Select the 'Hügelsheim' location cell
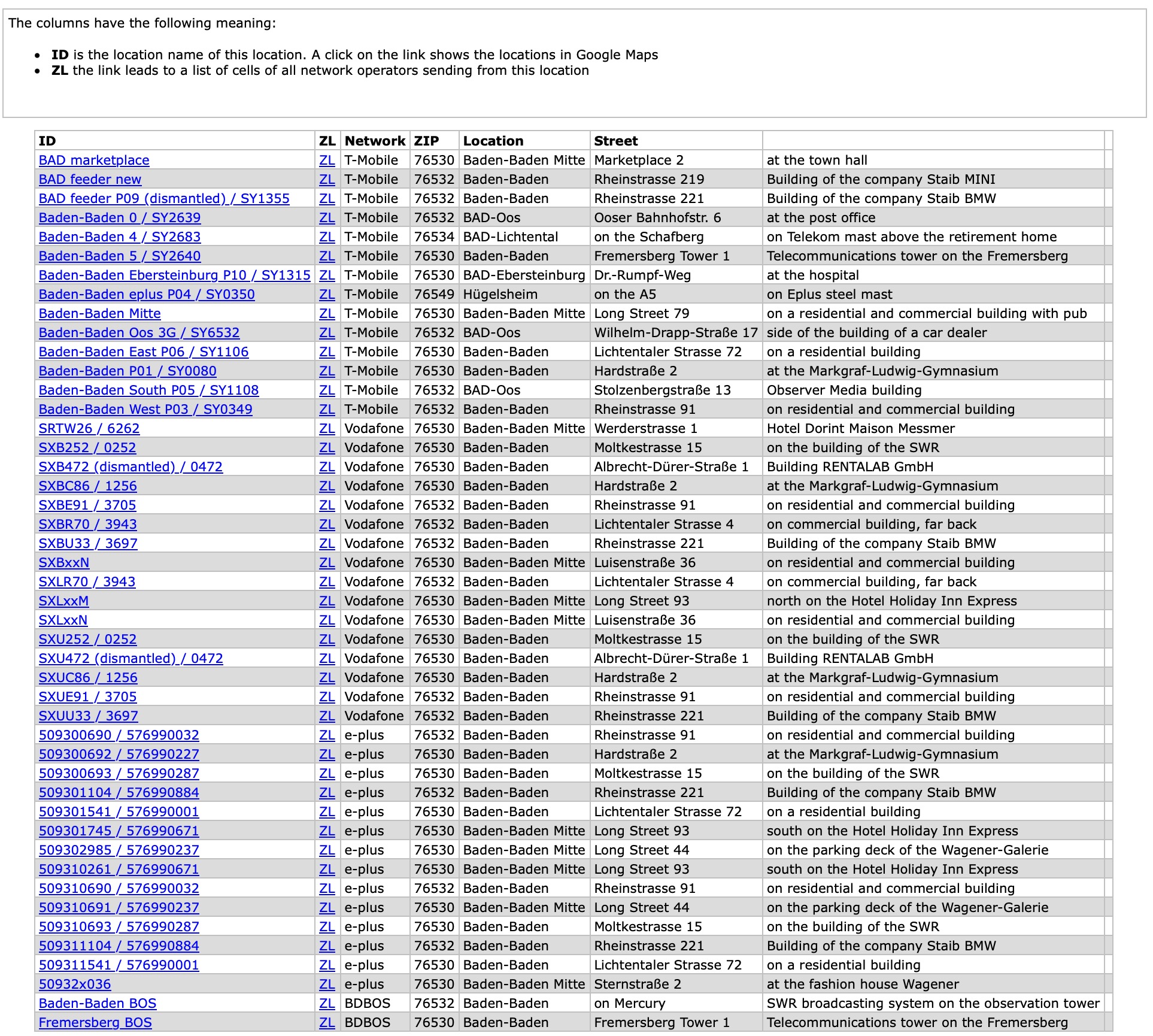This screenshot has height=1036, width=1153. (x=524, y=294)
